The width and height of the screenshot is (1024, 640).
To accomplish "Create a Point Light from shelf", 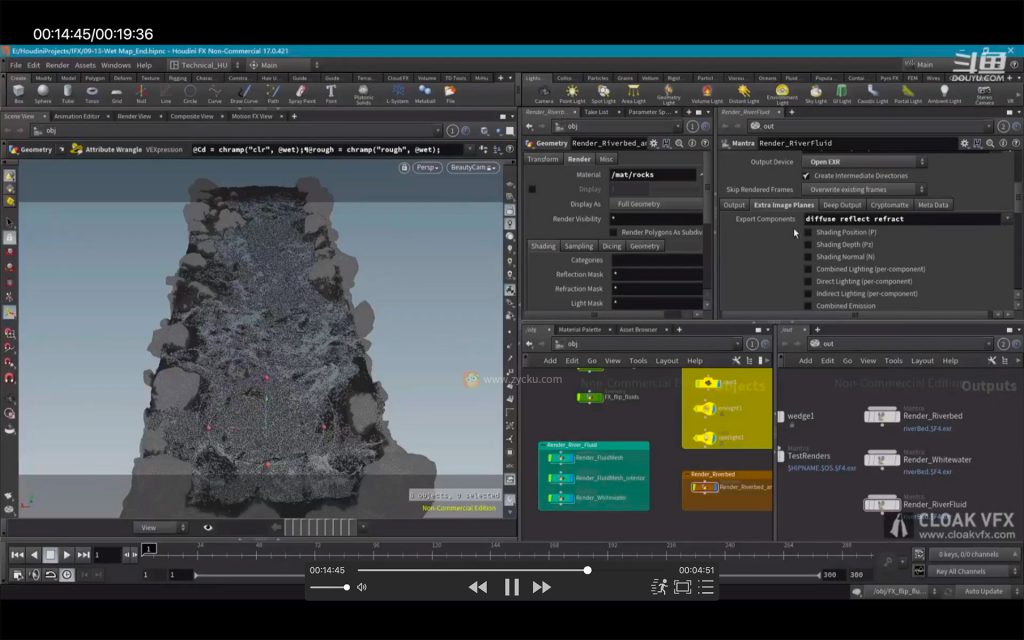I will 572,93.
